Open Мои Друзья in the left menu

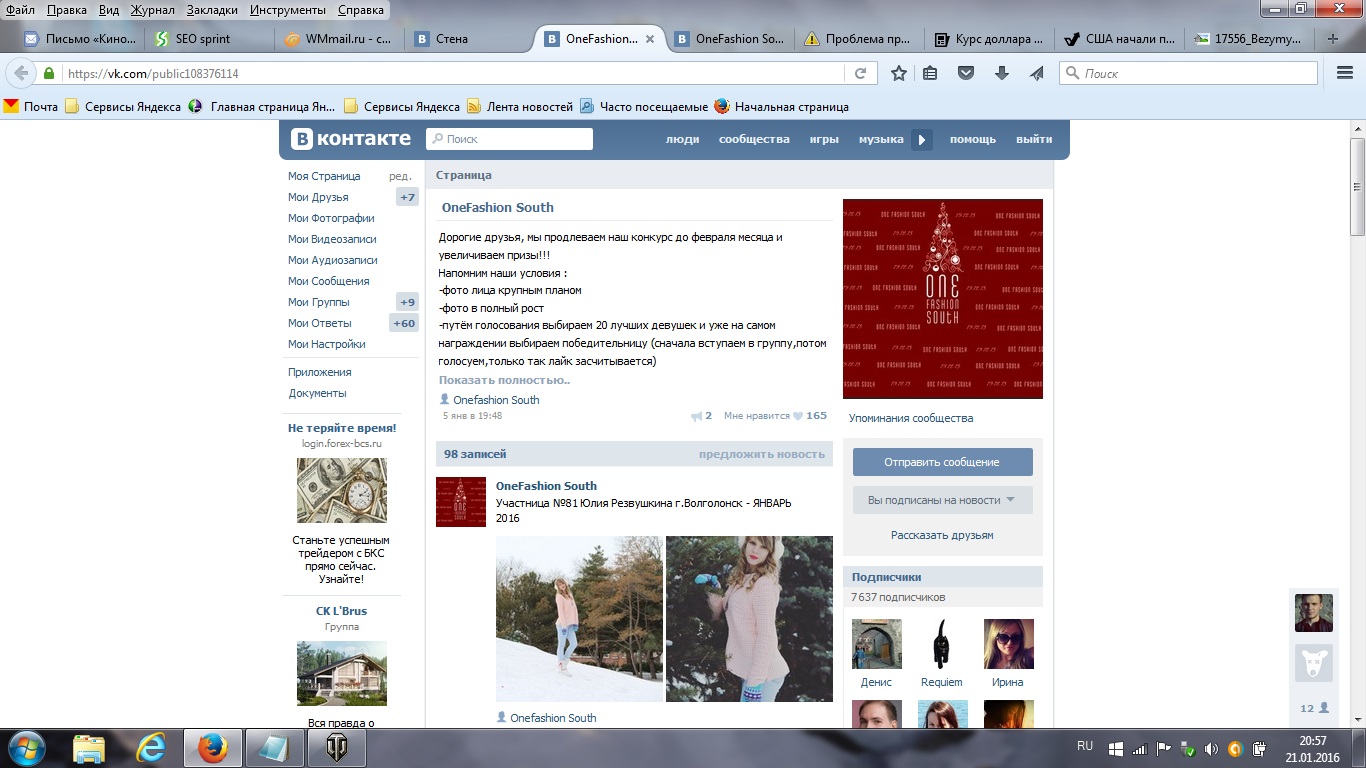click(x=318, y=197)
